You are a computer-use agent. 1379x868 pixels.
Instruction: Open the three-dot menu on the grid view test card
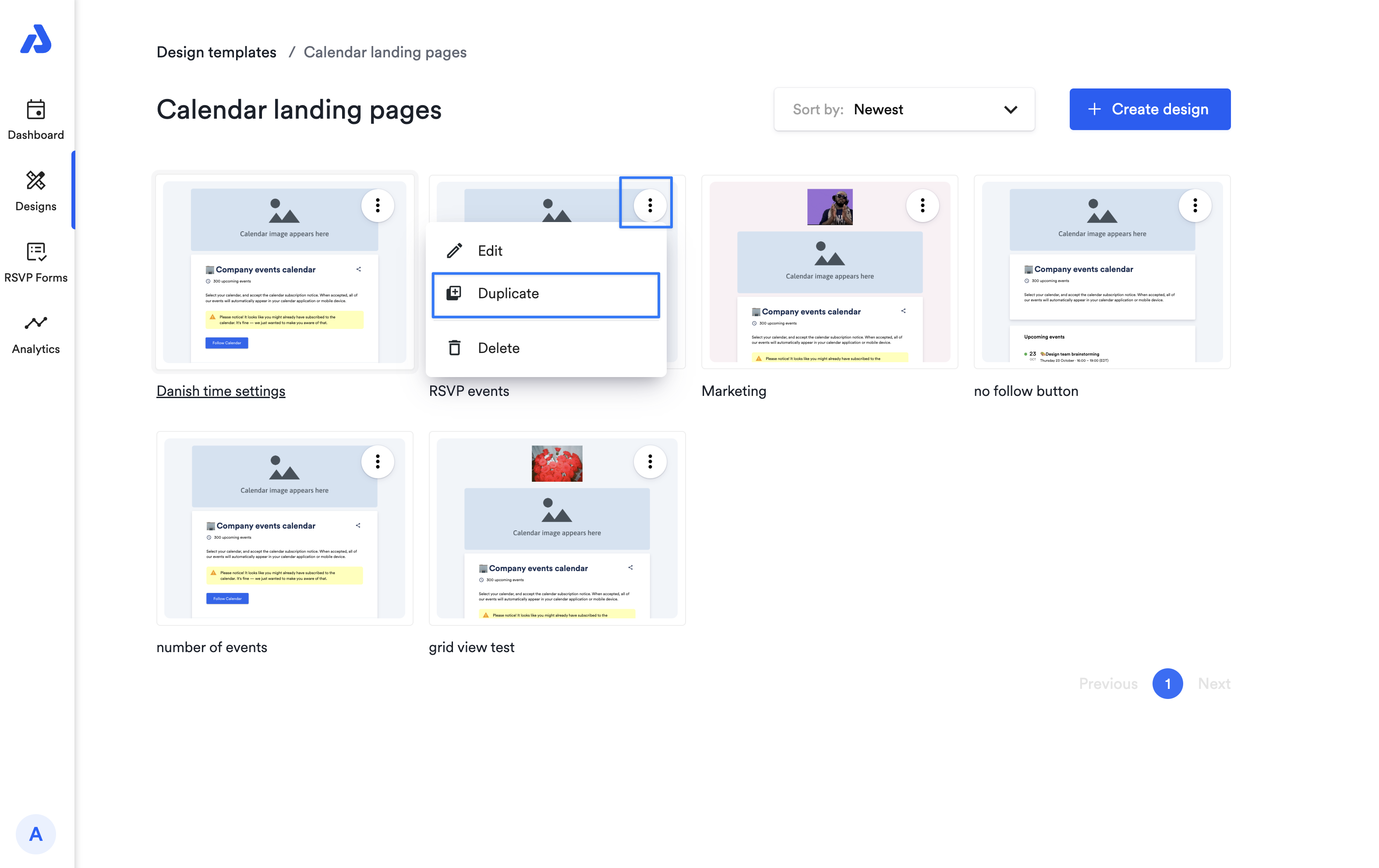[x=649, y=462]
